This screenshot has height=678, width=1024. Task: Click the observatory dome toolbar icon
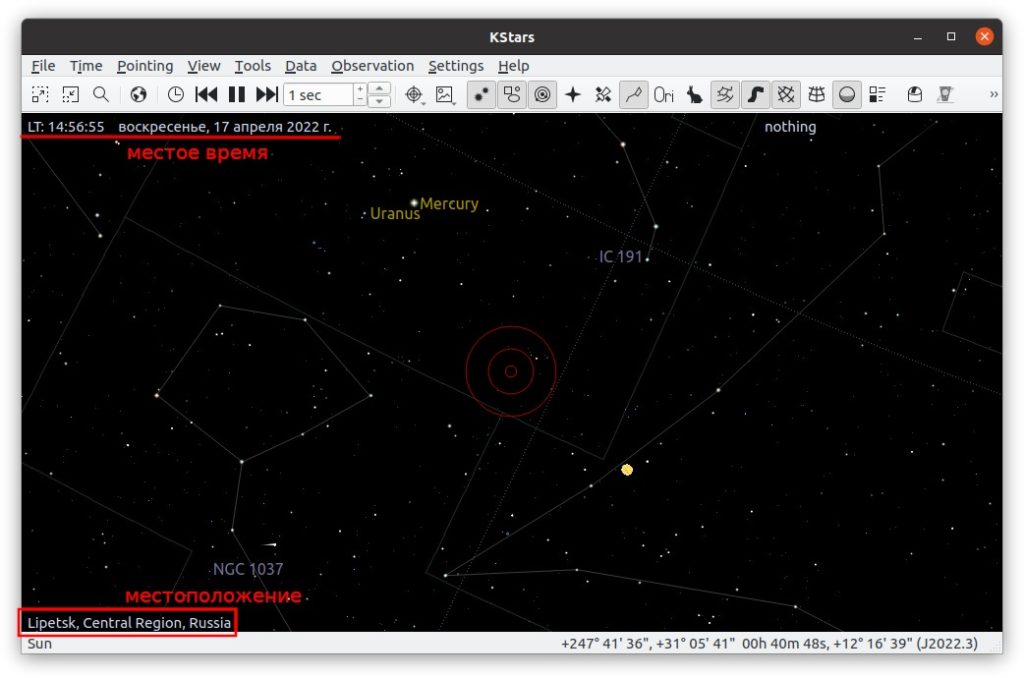[914, 95]
